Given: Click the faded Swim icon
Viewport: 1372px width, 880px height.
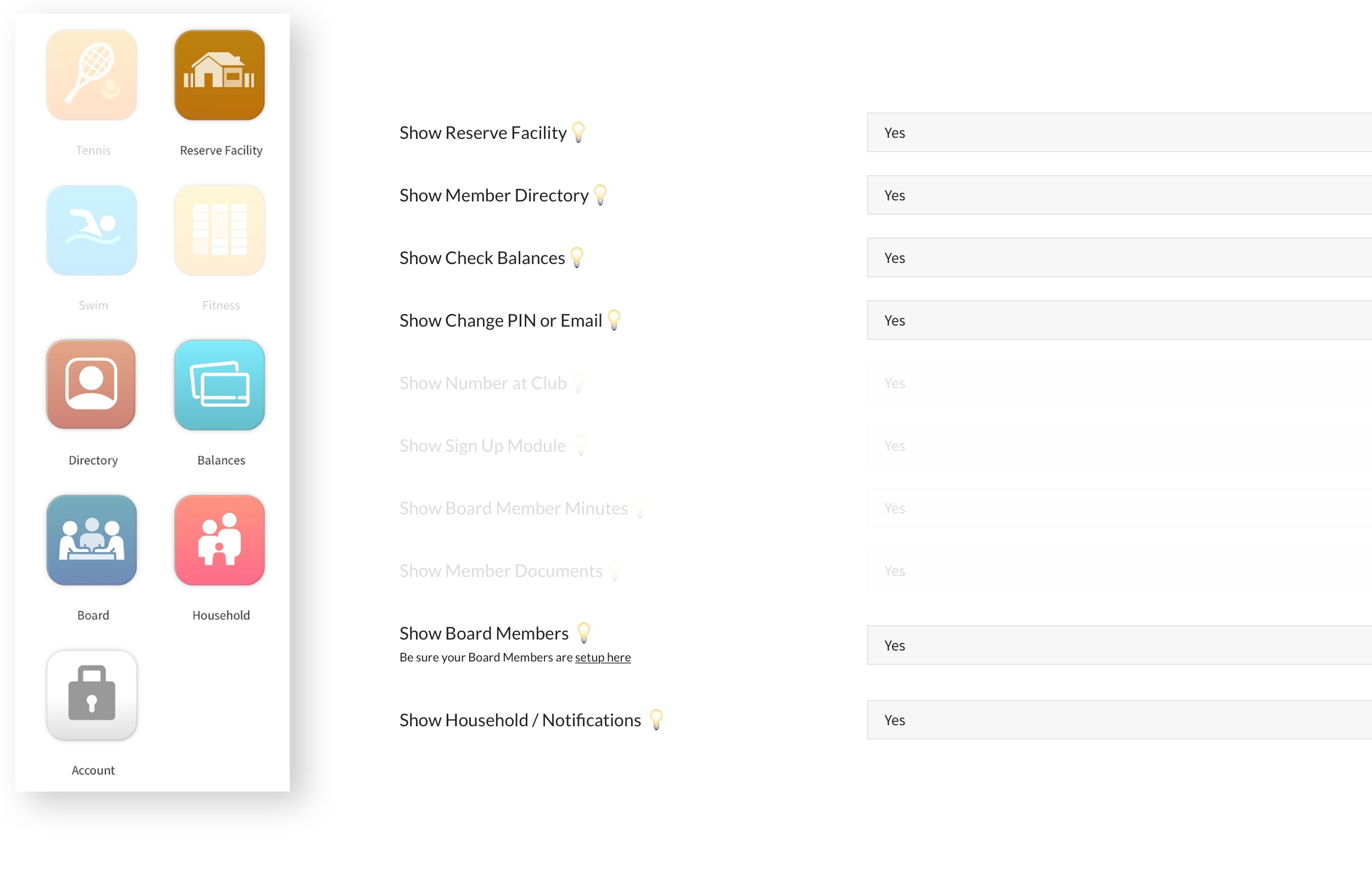Looking at the screenshot, I should [x=92, y=230].
